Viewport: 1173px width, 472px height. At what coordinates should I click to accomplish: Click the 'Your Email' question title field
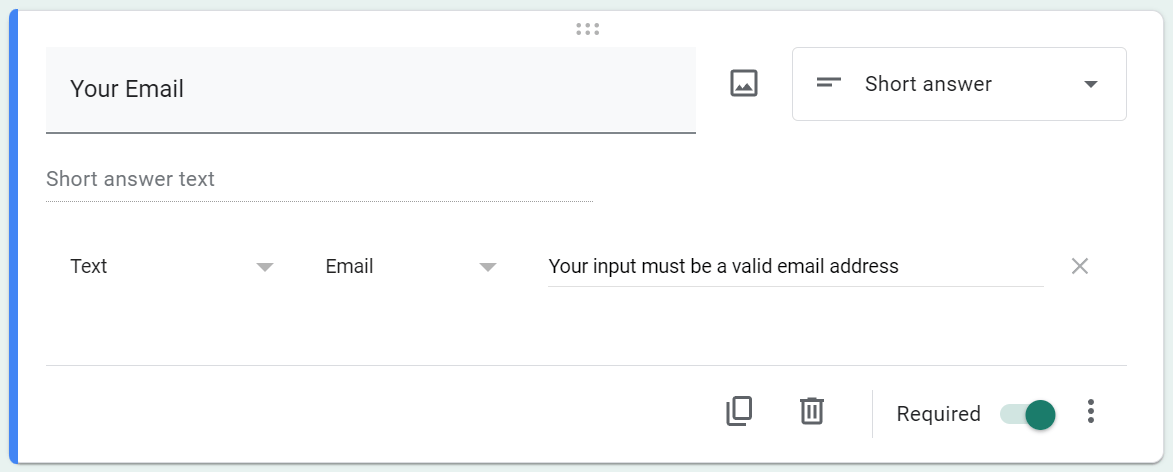370,89
